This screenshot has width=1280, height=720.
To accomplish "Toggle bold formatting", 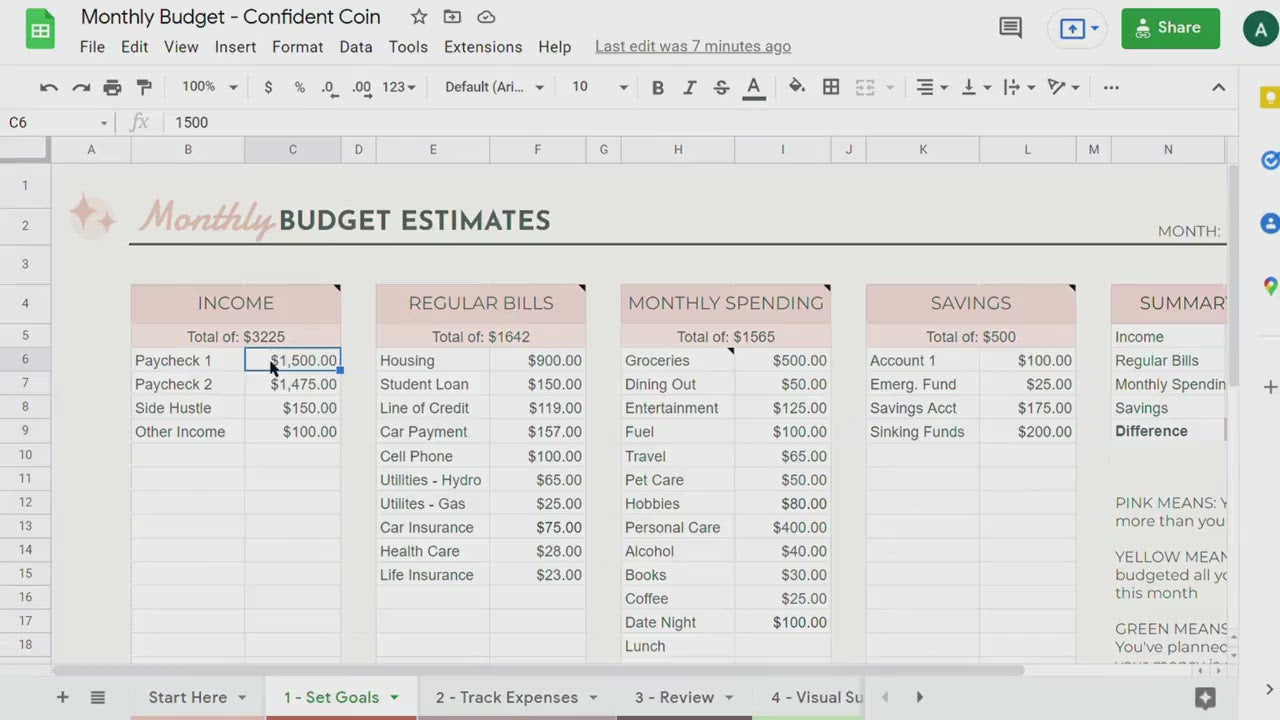I will click(657, 87).
